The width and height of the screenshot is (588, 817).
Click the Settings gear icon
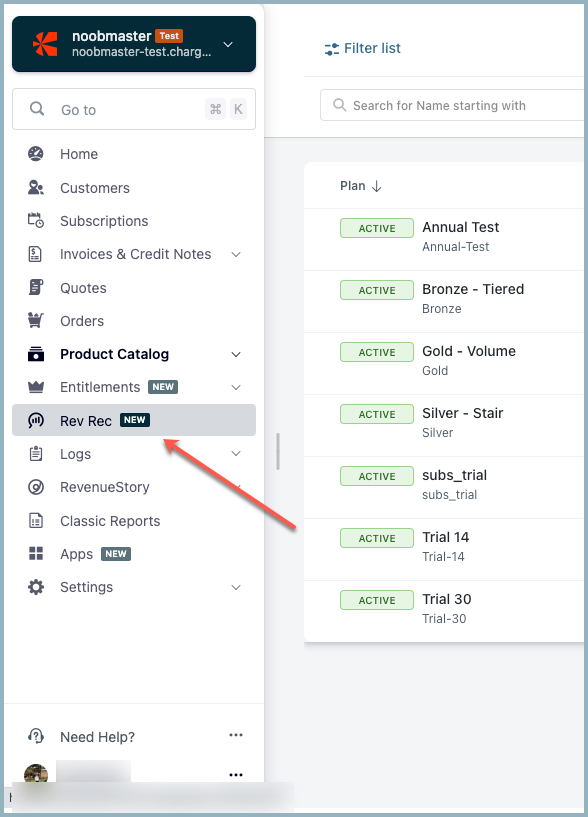35,587
